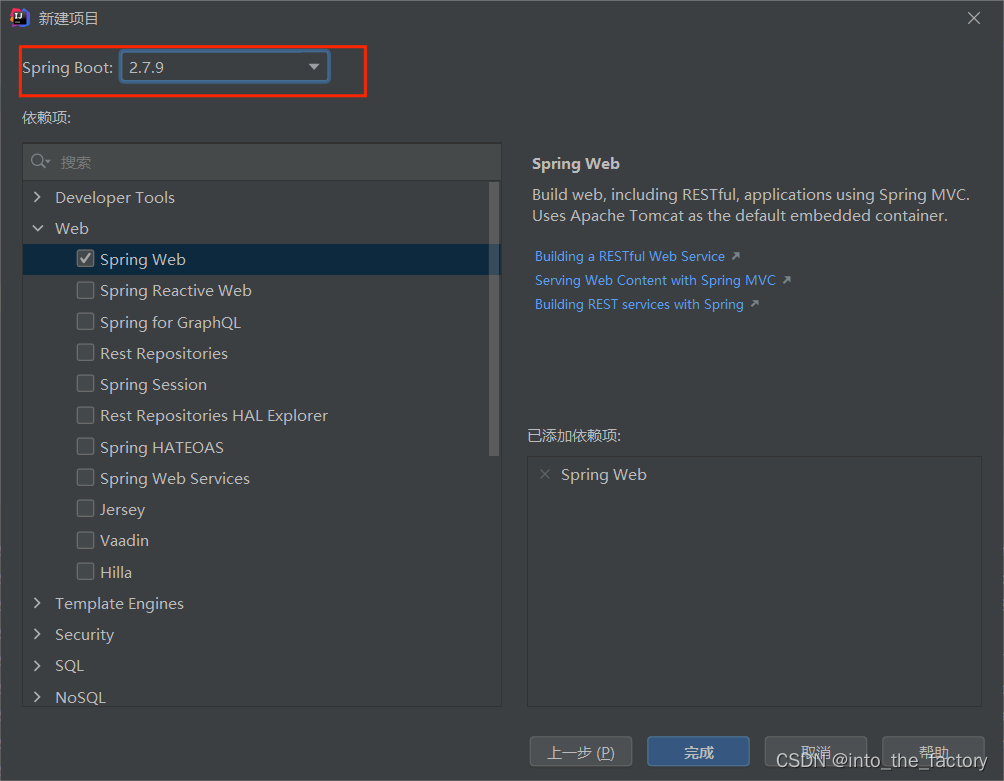Collapse the Web category
Screen dimensions: 1004x781
pyautogui.click(x=38, y=228)
